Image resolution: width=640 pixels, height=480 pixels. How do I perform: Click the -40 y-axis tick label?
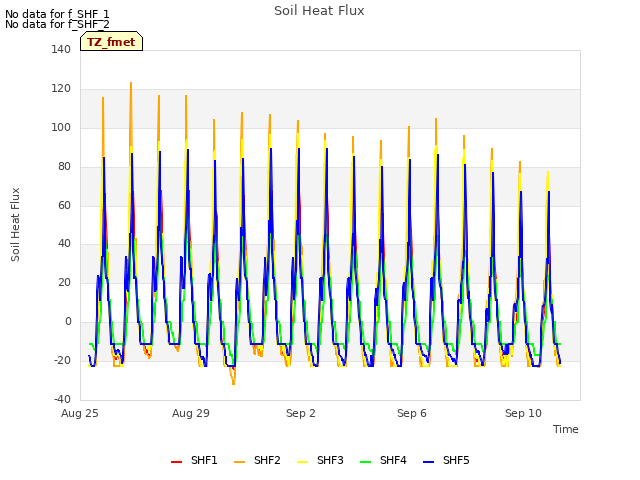click(x=62, y=399)
